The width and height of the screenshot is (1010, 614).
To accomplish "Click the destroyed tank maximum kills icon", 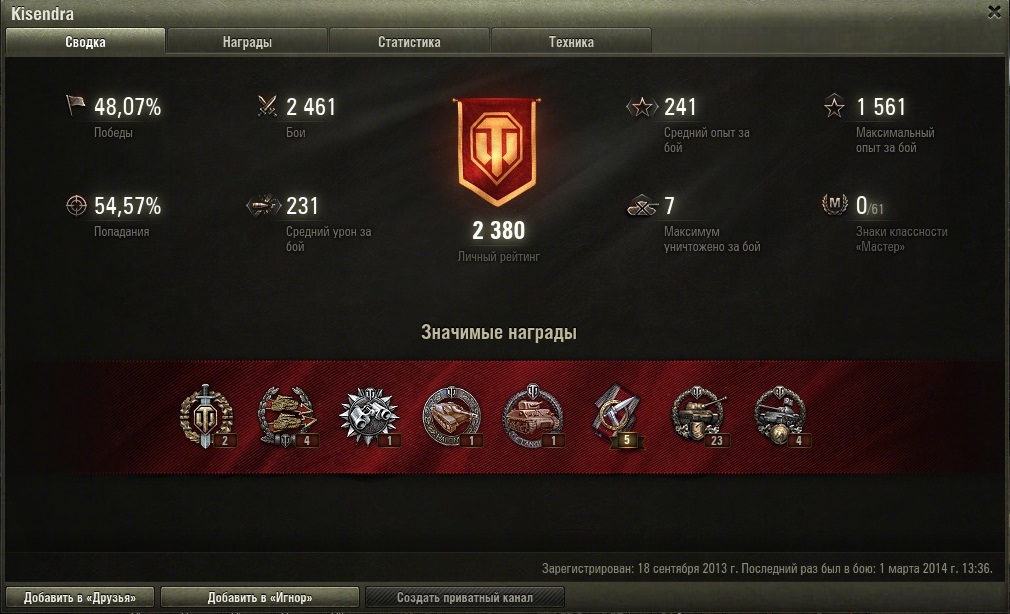I will [642, 206].
